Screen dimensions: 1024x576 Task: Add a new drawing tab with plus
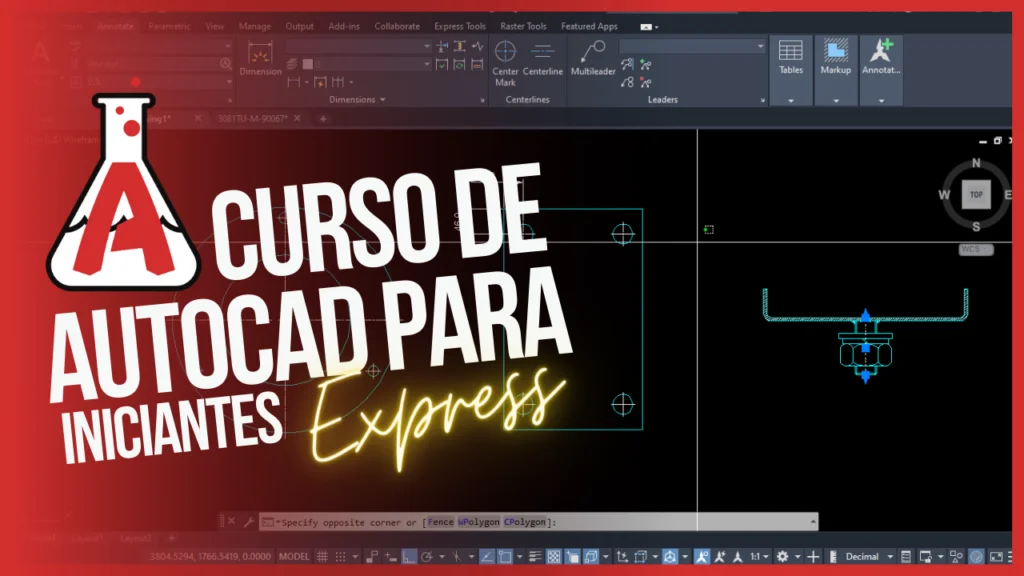pyautogui.click(x=323, y=119)
